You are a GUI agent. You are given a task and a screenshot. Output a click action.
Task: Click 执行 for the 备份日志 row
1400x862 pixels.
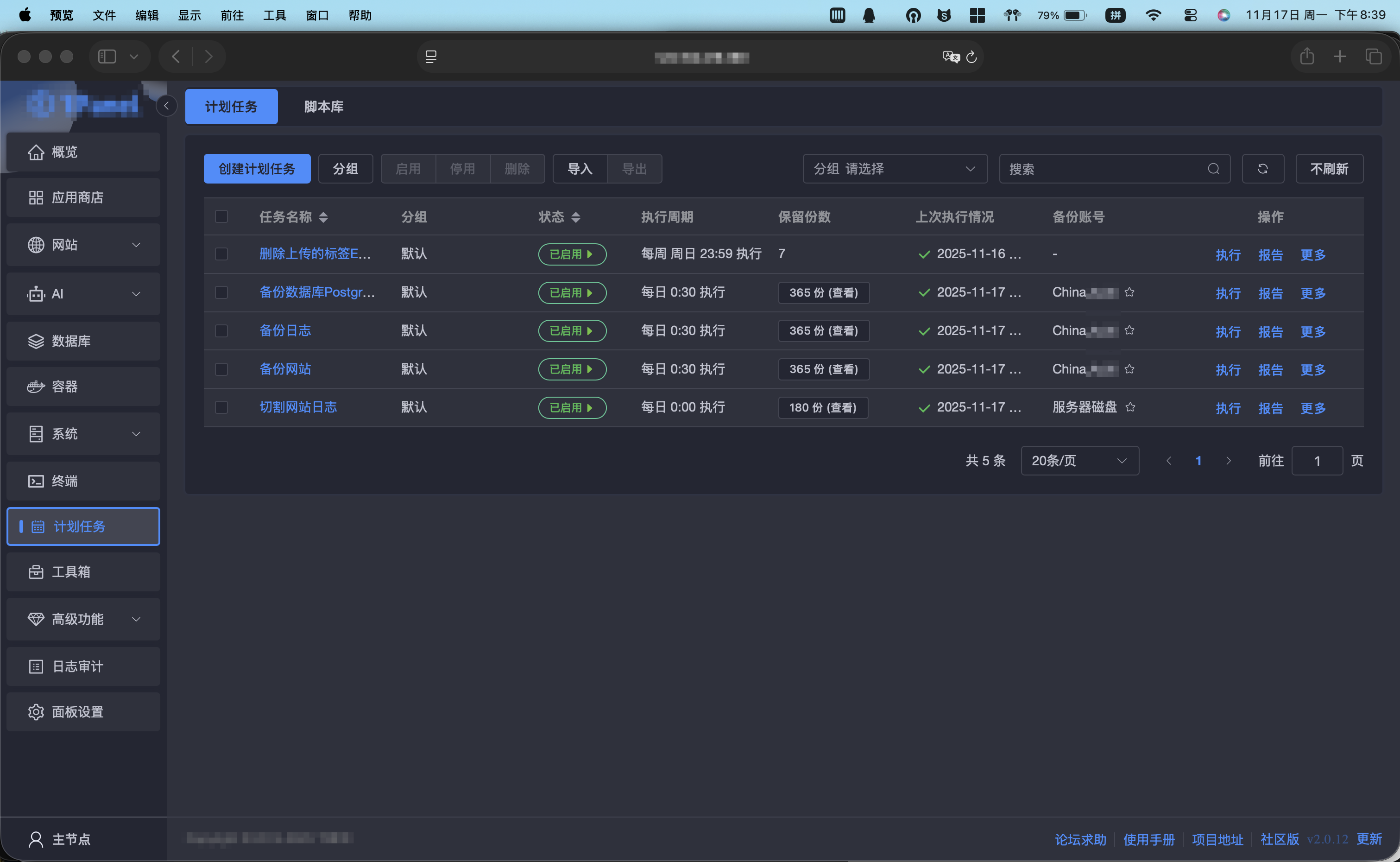click(x=1228, y=331)
